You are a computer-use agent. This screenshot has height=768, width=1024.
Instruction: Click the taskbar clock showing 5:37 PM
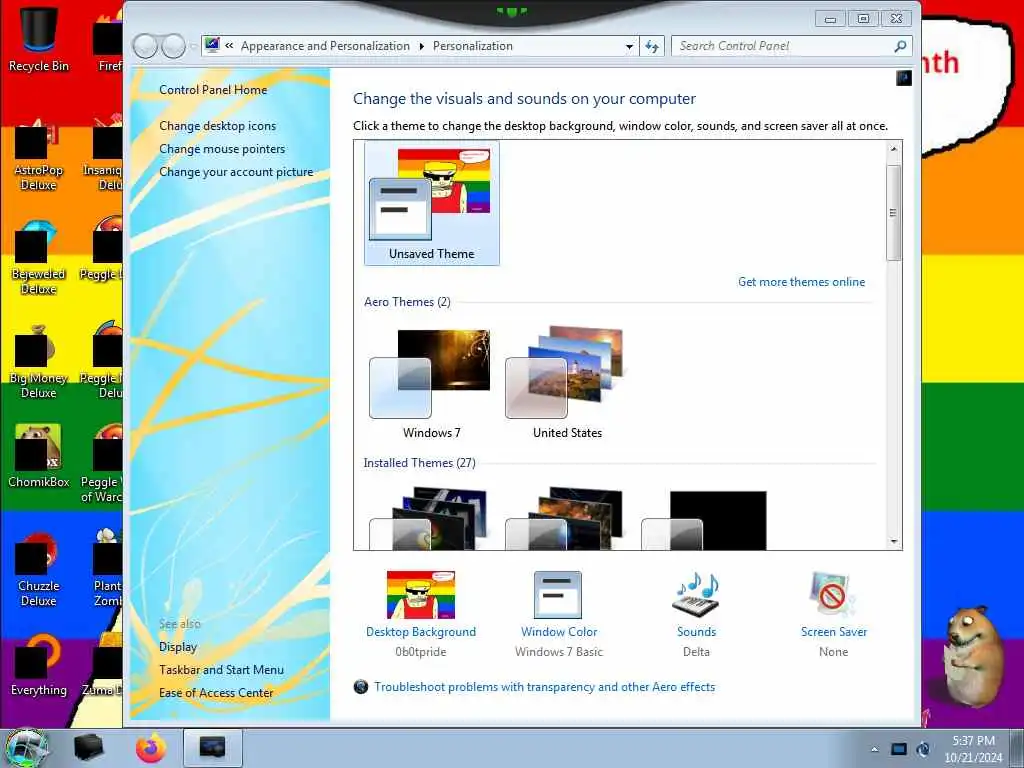[x=973, y=749]
